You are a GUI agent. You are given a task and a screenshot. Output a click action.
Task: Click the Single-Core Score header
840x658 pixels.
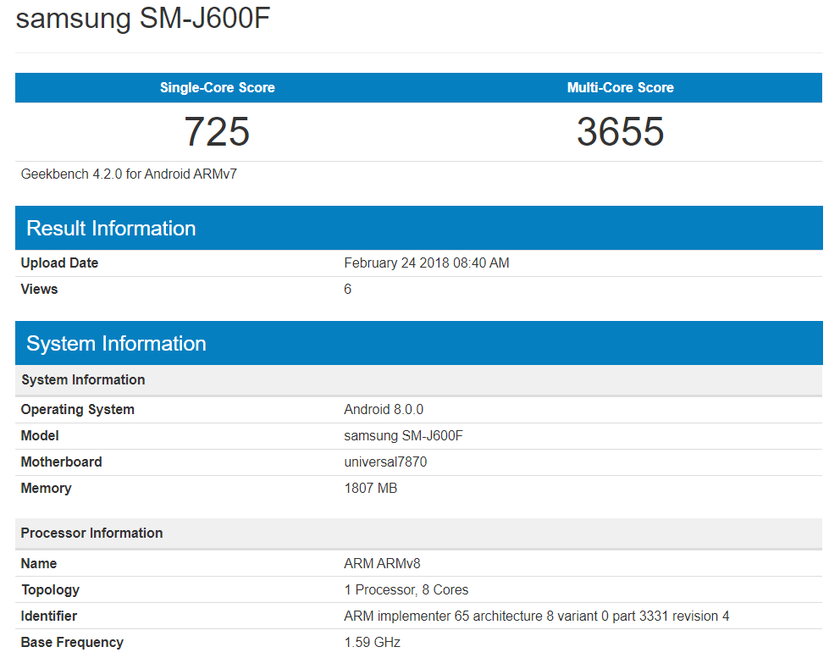click(x=217, y=88)
